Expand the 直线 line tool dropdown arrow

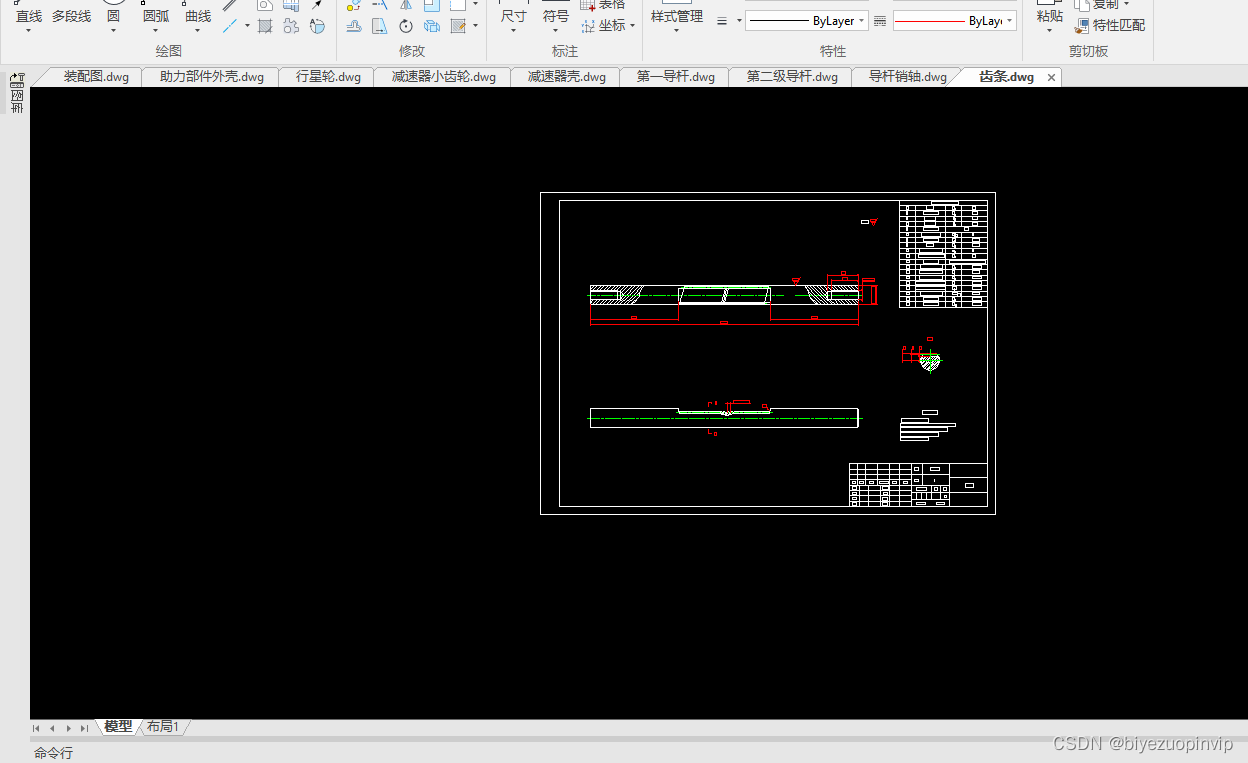coord(28,31)
